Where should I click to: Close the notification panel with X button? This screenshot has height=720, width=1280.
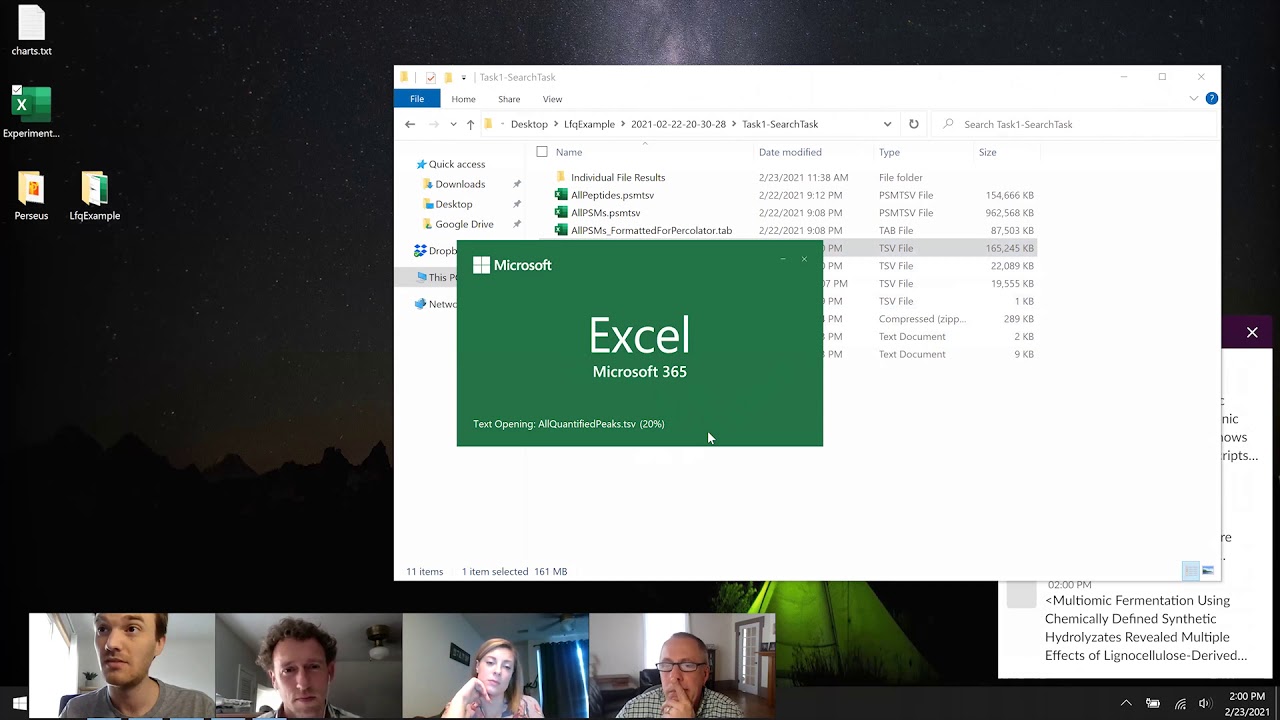(1252, 332)
